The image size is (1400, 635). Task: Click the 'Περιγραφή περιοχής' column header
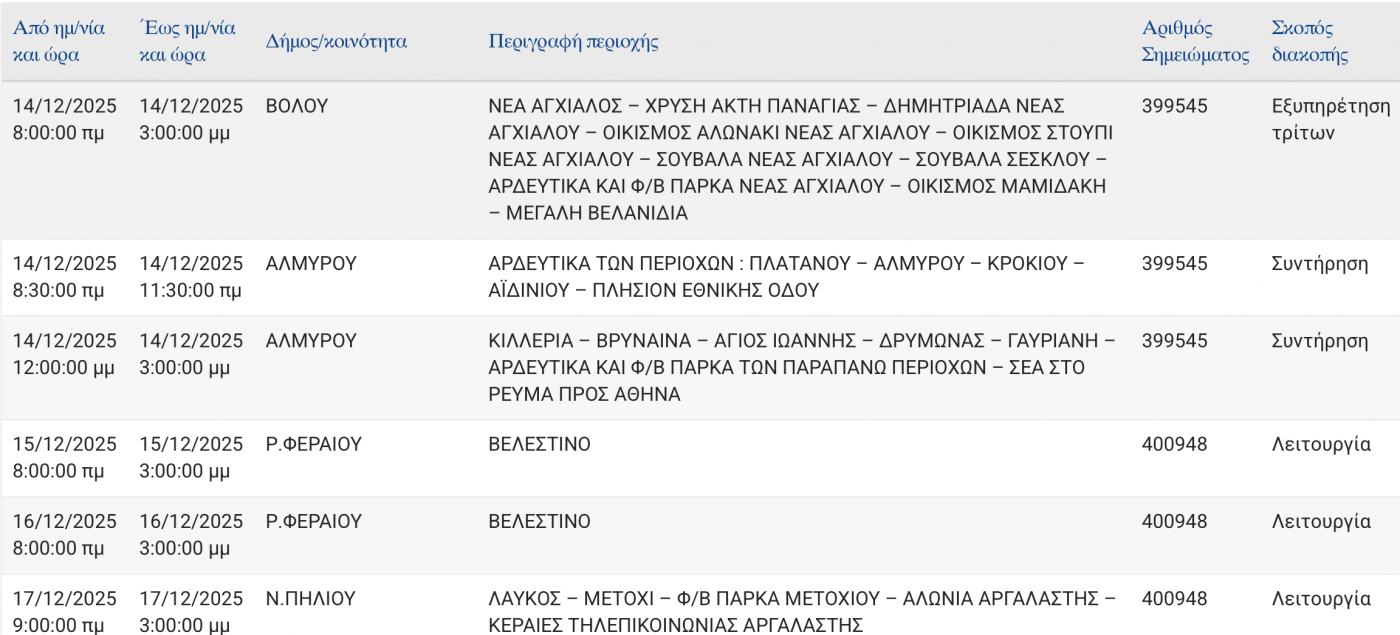click(573, 41)
